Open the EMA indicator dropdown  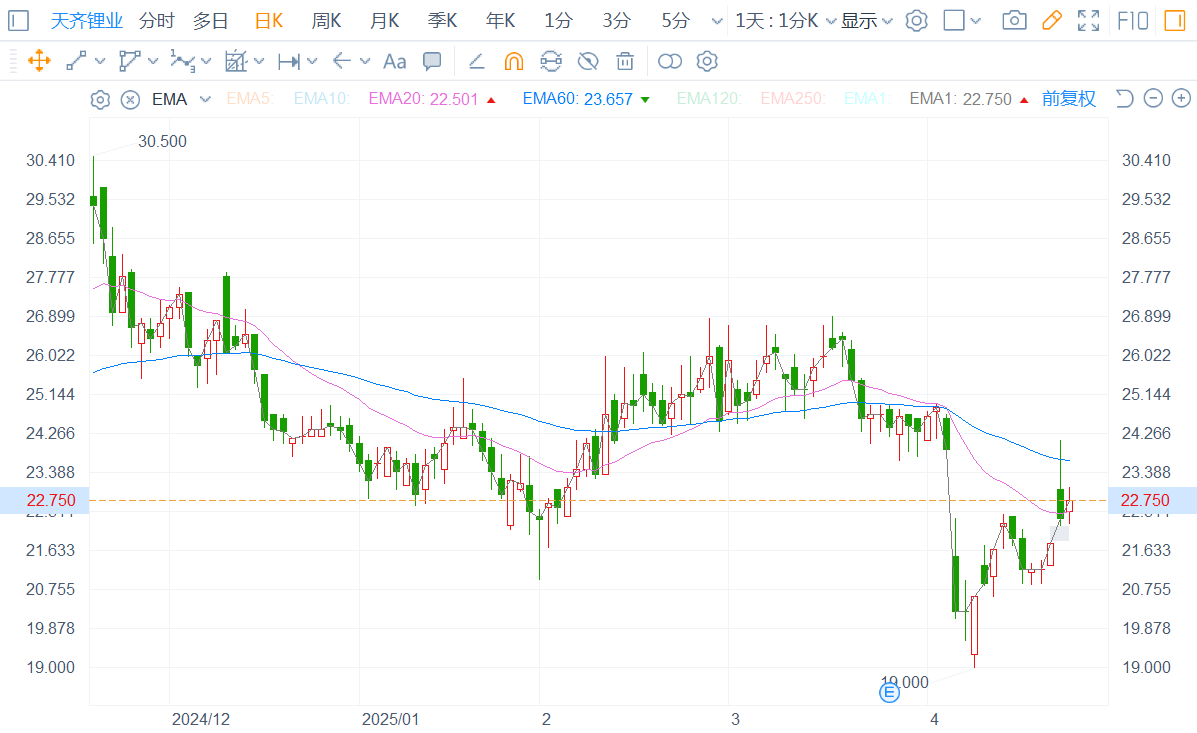click(x=181, y=99)
